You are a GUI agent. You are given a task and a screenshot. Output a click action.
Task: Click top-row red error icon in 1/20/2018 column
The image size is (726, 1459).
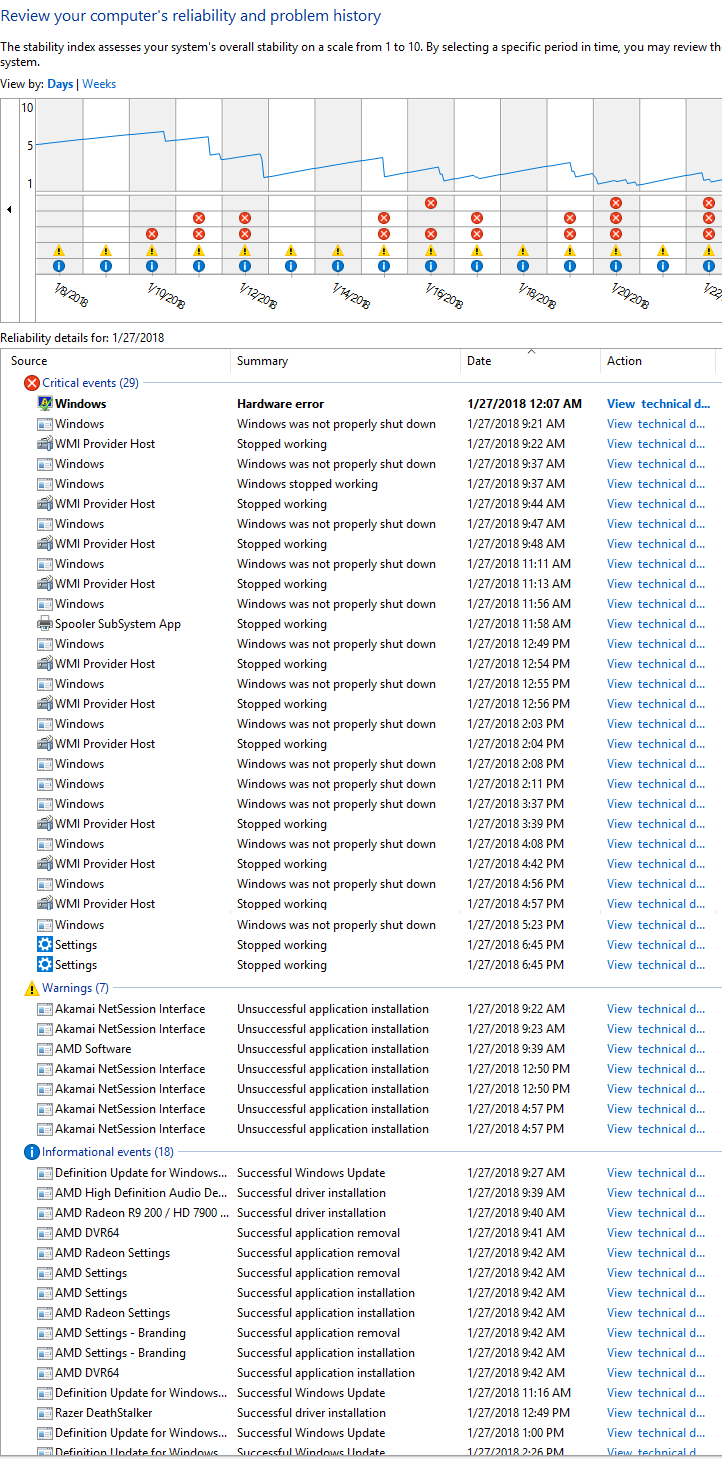pyautogui.click(x=616, y=203)
